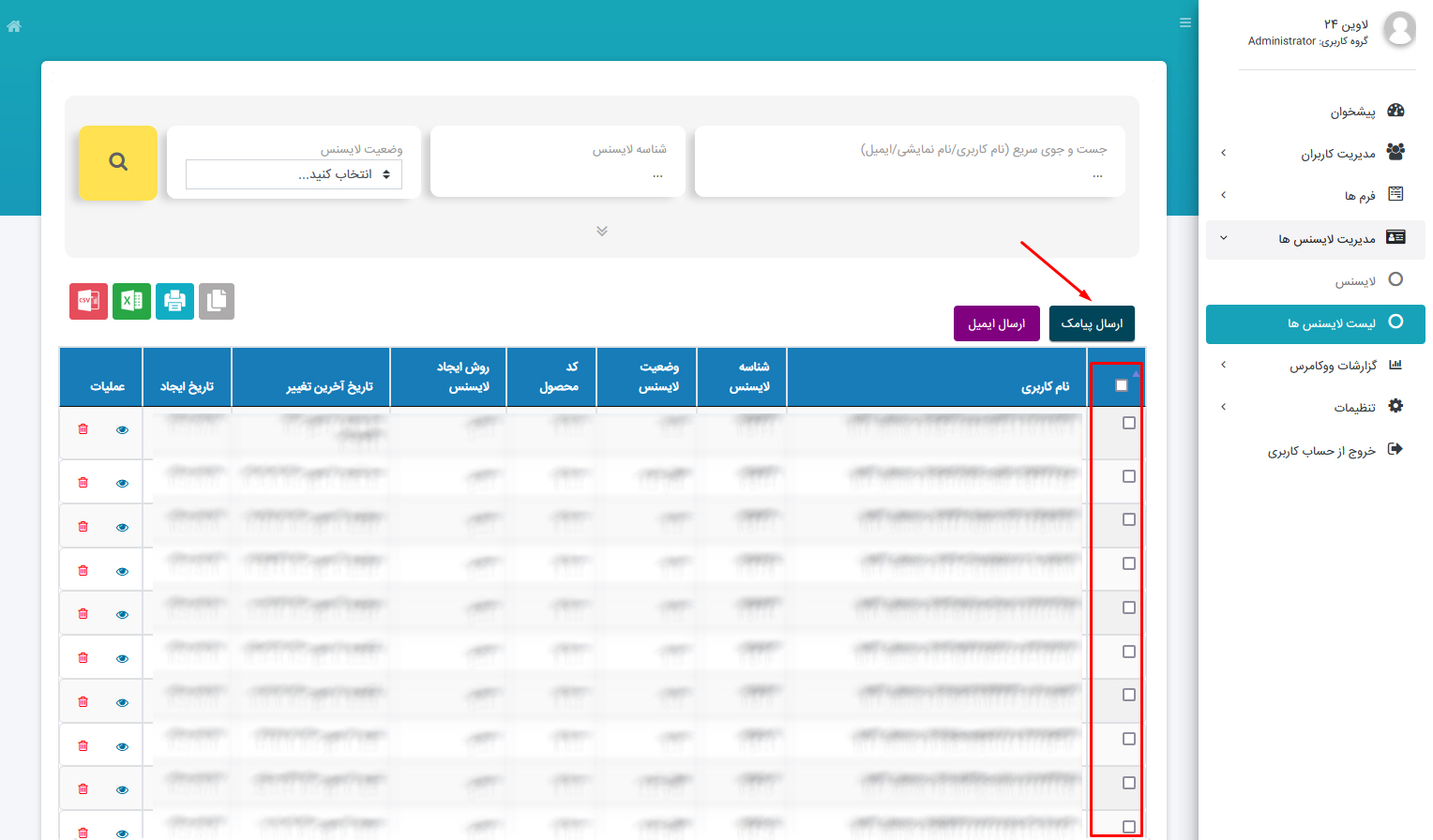1433x840 pixels.
Task: Check the select-all checkbox in table header
Action: (x=1122, y=385)
